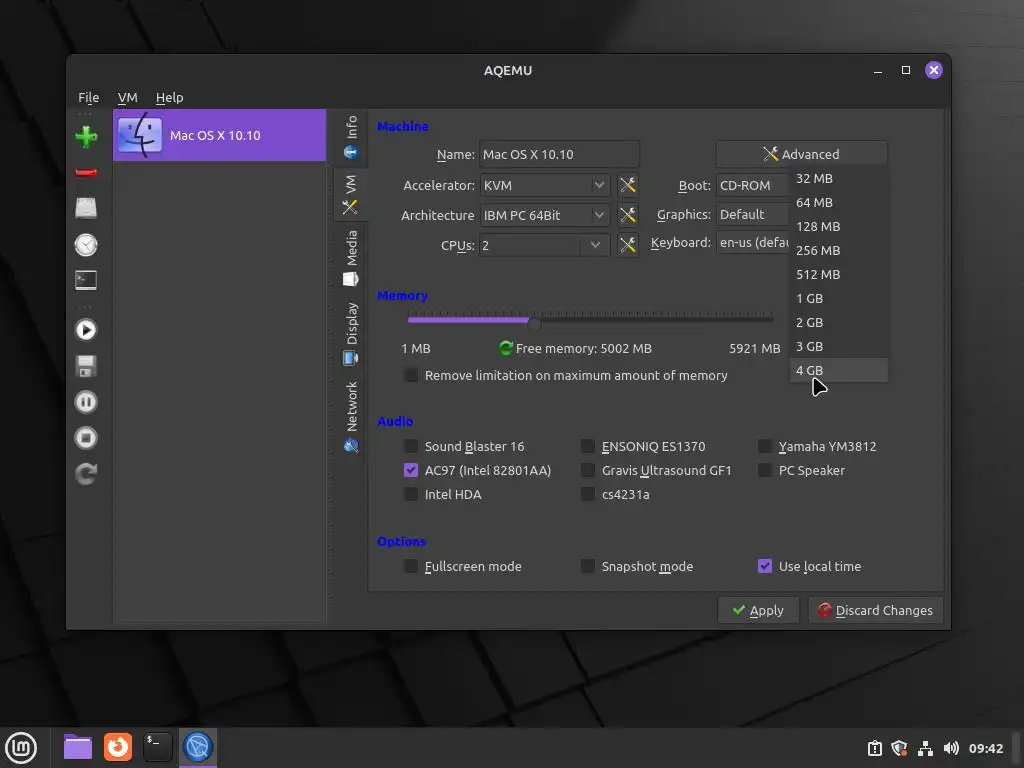Open the Keyboard en-us dropdown
The image size is (1024, 768).
click(x=752, y=242)
